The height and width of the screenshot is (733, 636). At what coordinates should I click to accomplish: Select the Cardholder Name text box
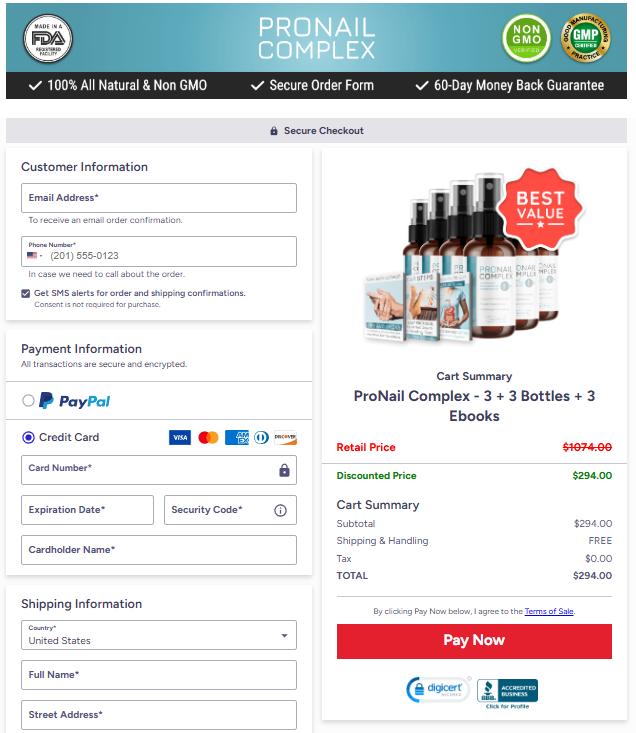click(x=159, y=550)
